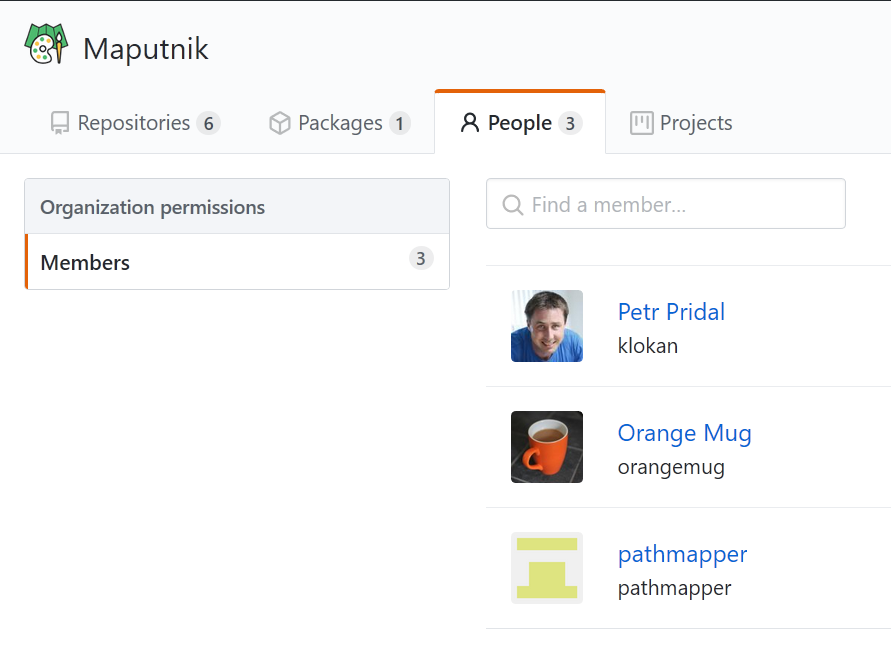The image size is (891, 653).
Task: Select Members in Organization permissions
Action: (x=237, y=262)
